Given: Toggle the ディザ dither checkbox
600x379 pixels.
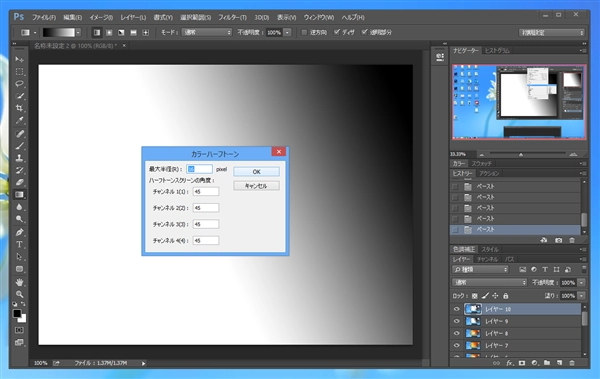Looking at the screenshot, I should tap(337, 32).
